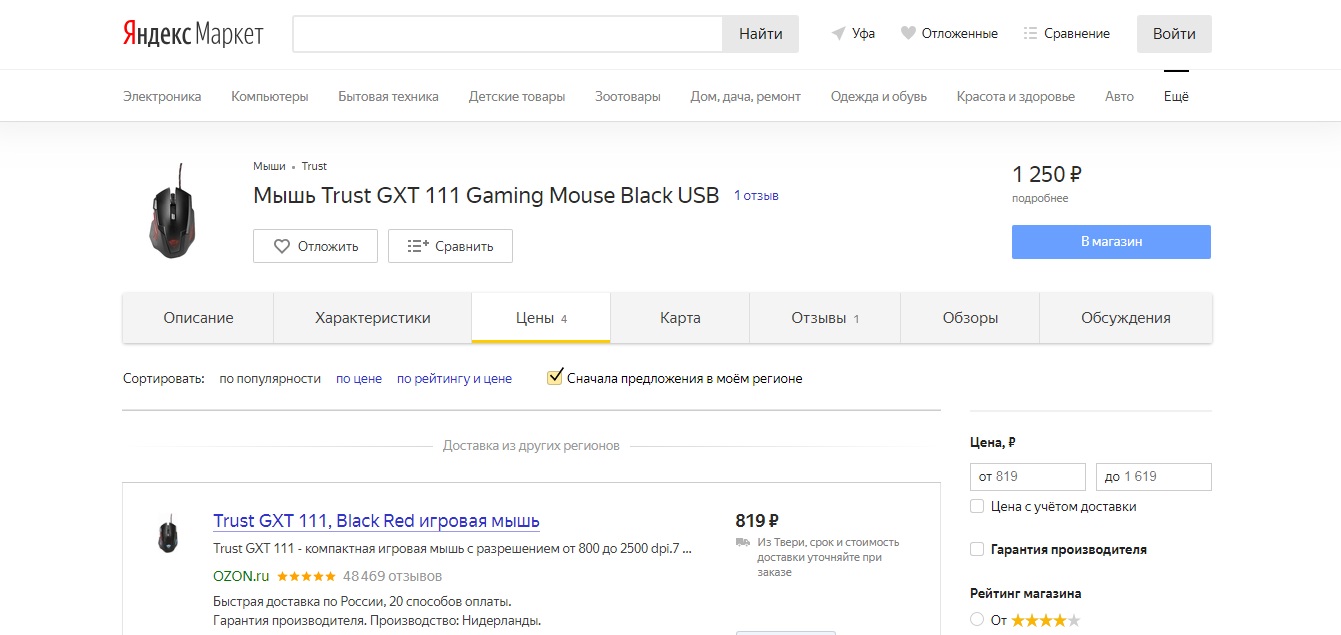Open the Дом, дача, ремонт category
The image size is (1341, 635).
pos(746,96)
